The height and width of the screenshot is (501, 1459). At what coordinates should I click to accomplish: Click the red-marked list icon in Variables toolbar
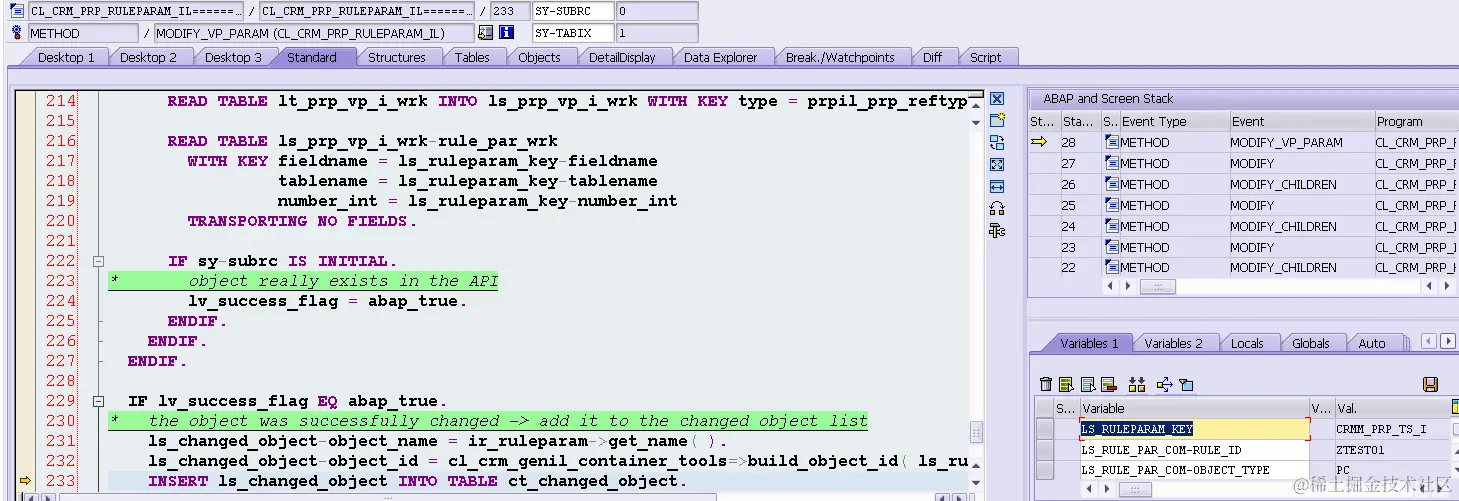(x=1108, y=385)
